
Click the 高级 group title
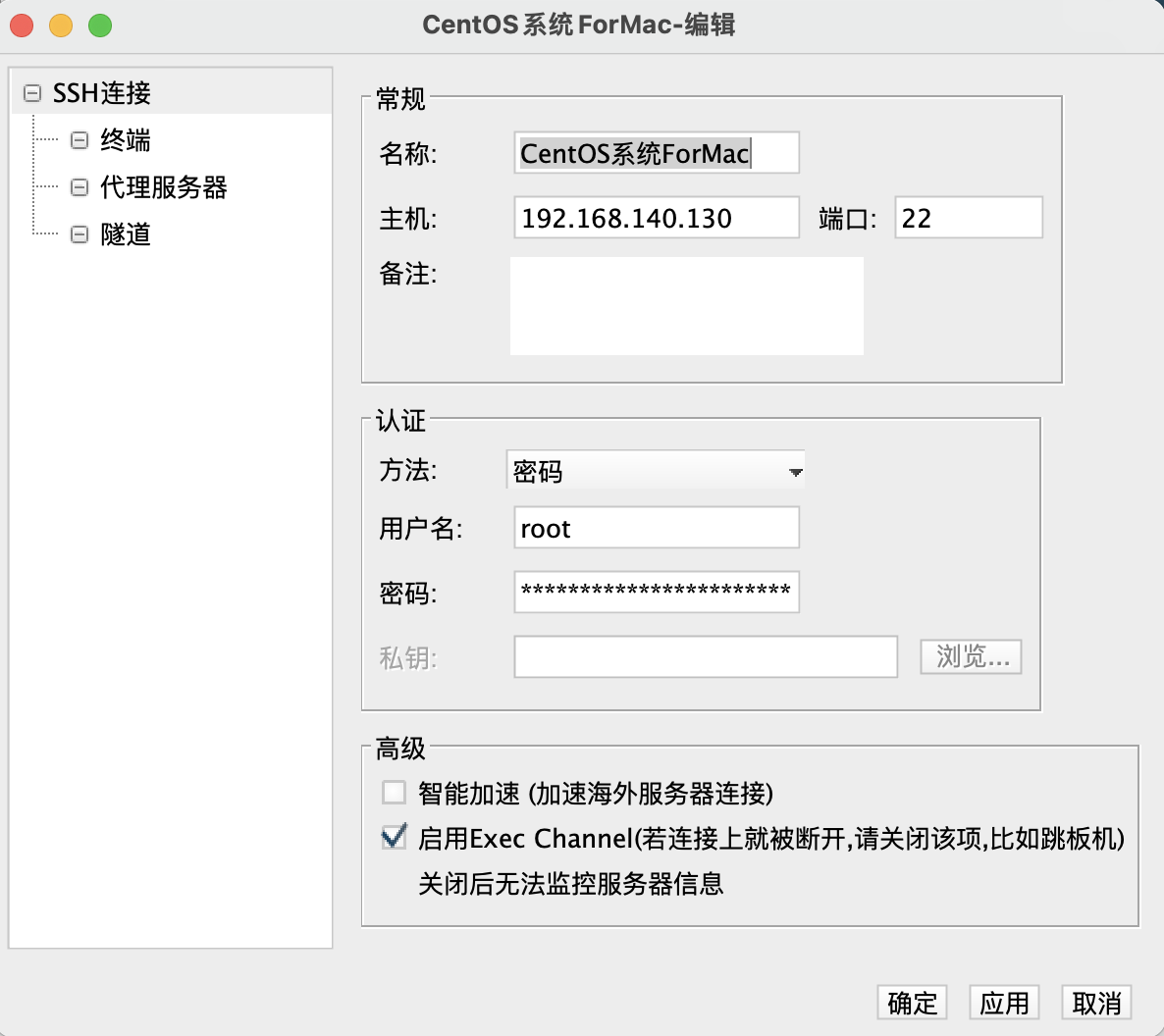point(400,748)
